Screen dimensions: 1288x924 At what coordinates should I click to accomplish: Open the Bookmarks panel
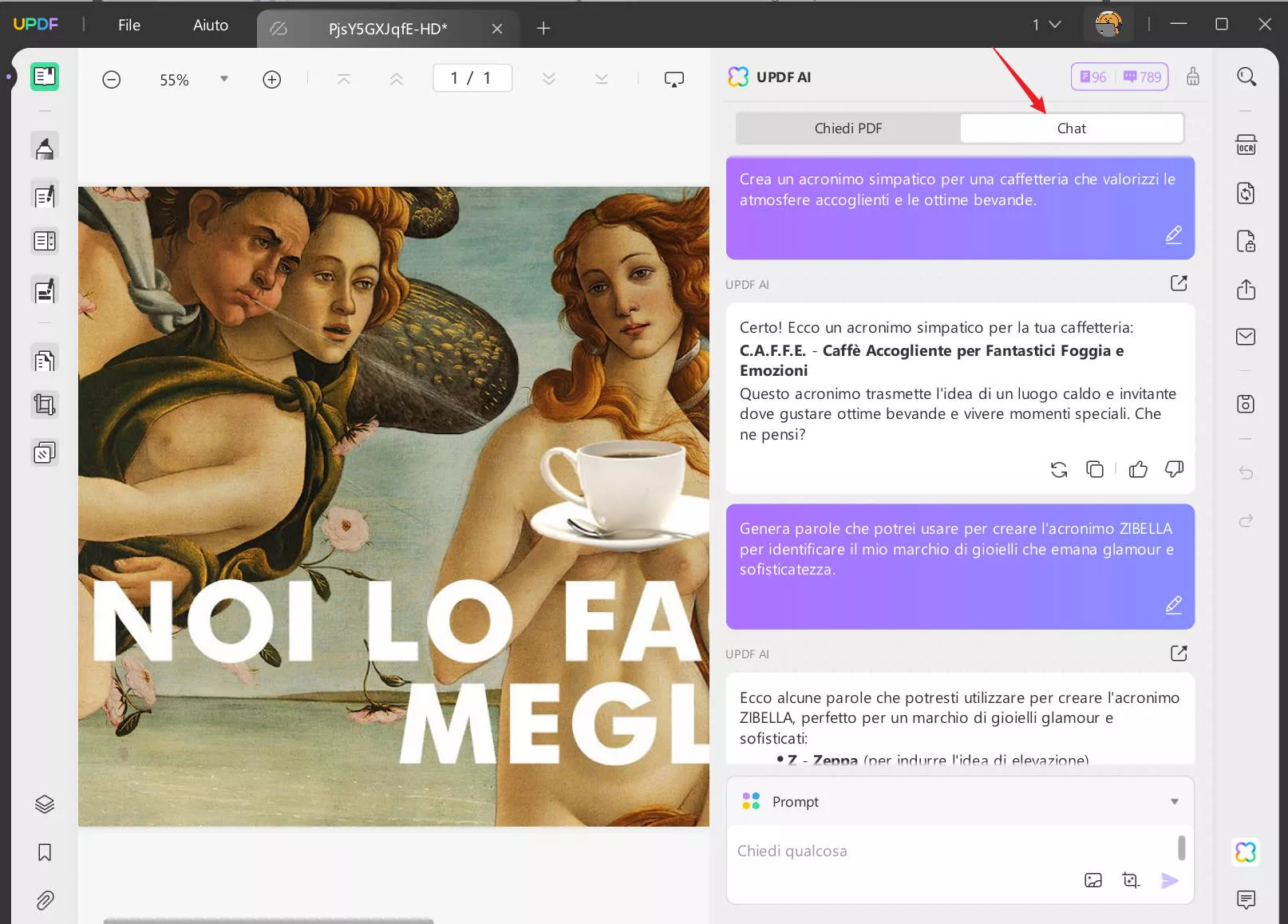click(x=45, y=852)
